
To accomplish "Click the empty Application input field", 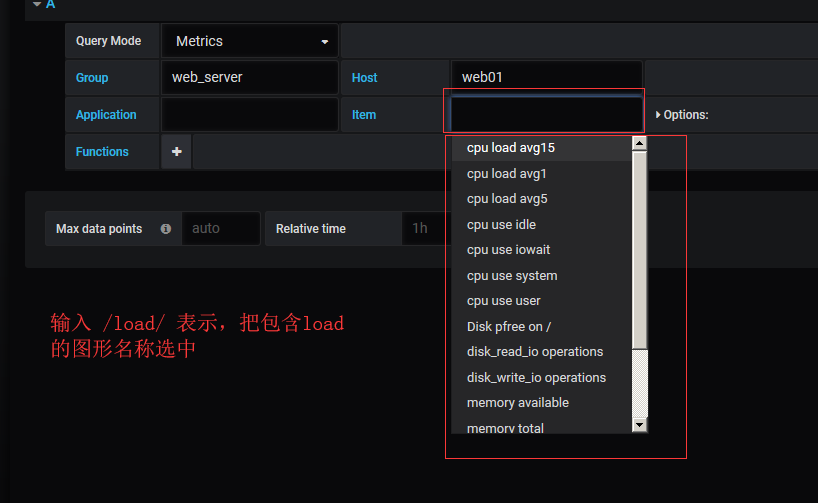I will click(x=249, y=115).
